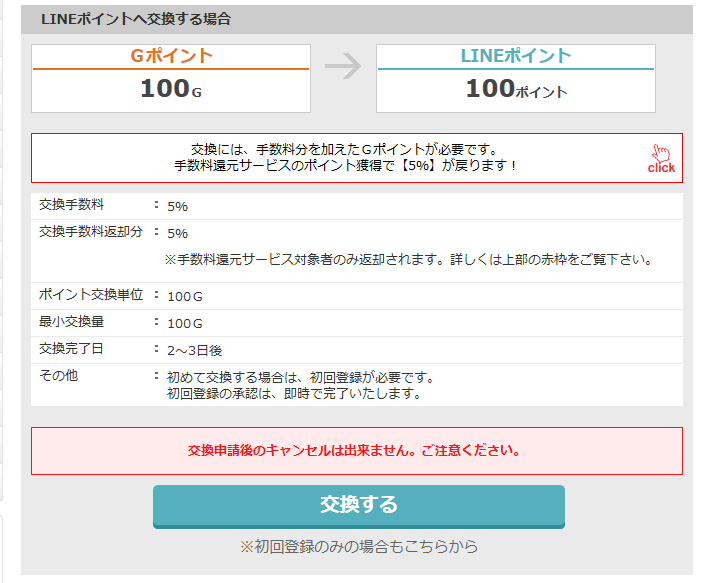Click the その他 label
The height and width of the screenshot is (583, 708).
[x=59, y=375]
